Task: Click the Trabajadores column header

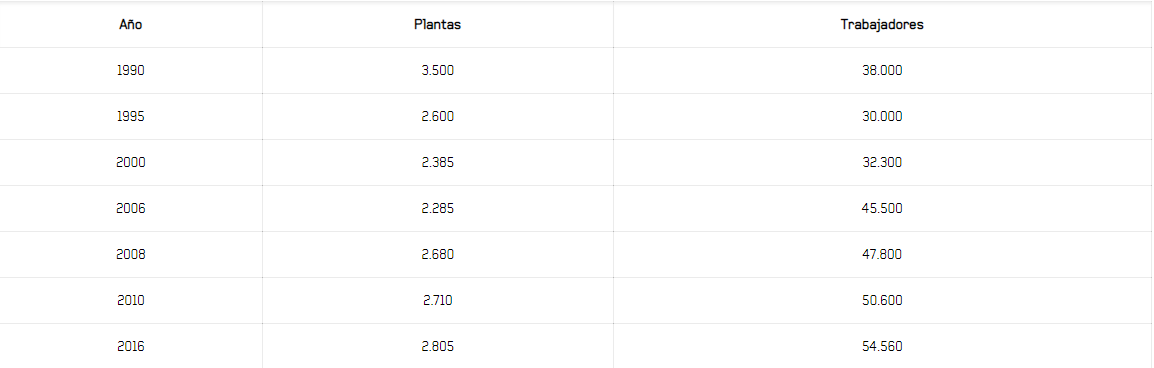Action: [882, 24]
